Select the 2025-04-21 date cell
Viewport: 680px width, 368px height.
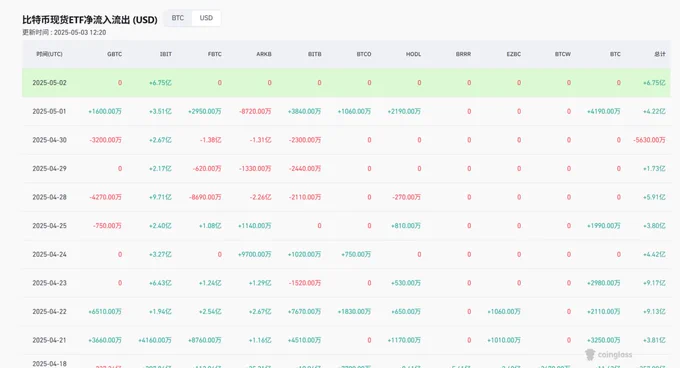(49, 340)
